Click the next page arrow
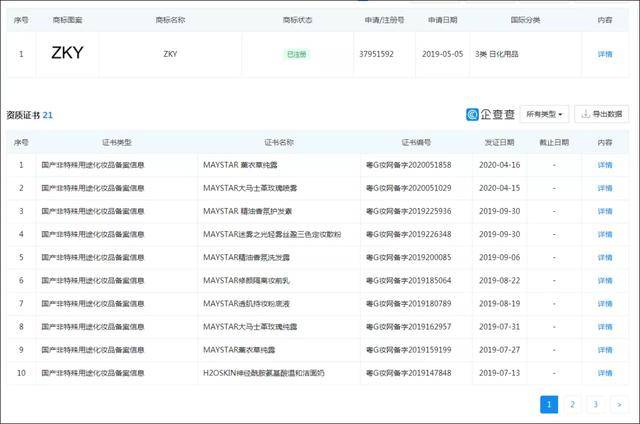The height and width of the screenshot is (424, 640). 619,404
